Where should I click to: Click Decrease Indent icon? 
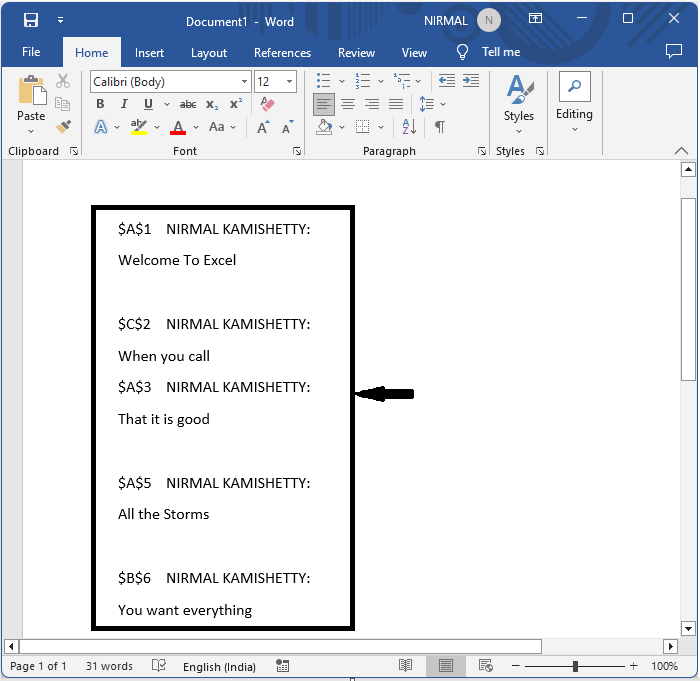[446, 81]
